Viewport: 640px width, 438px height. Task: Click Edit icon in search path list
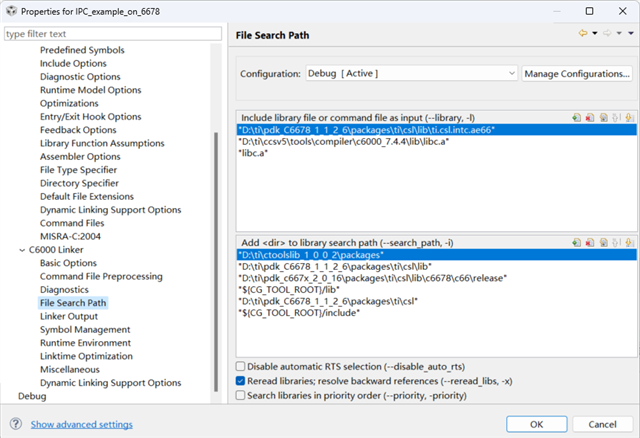pos(603,243)
